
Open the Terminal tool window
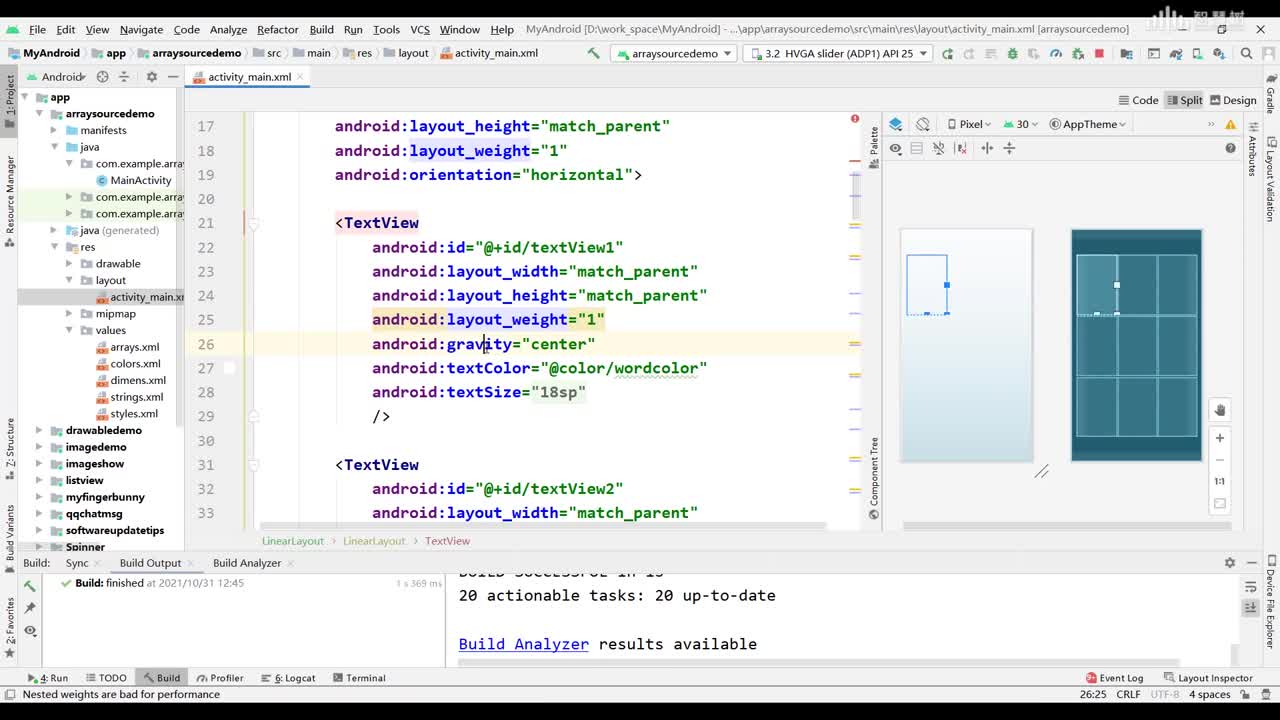(x=358, y=678)
